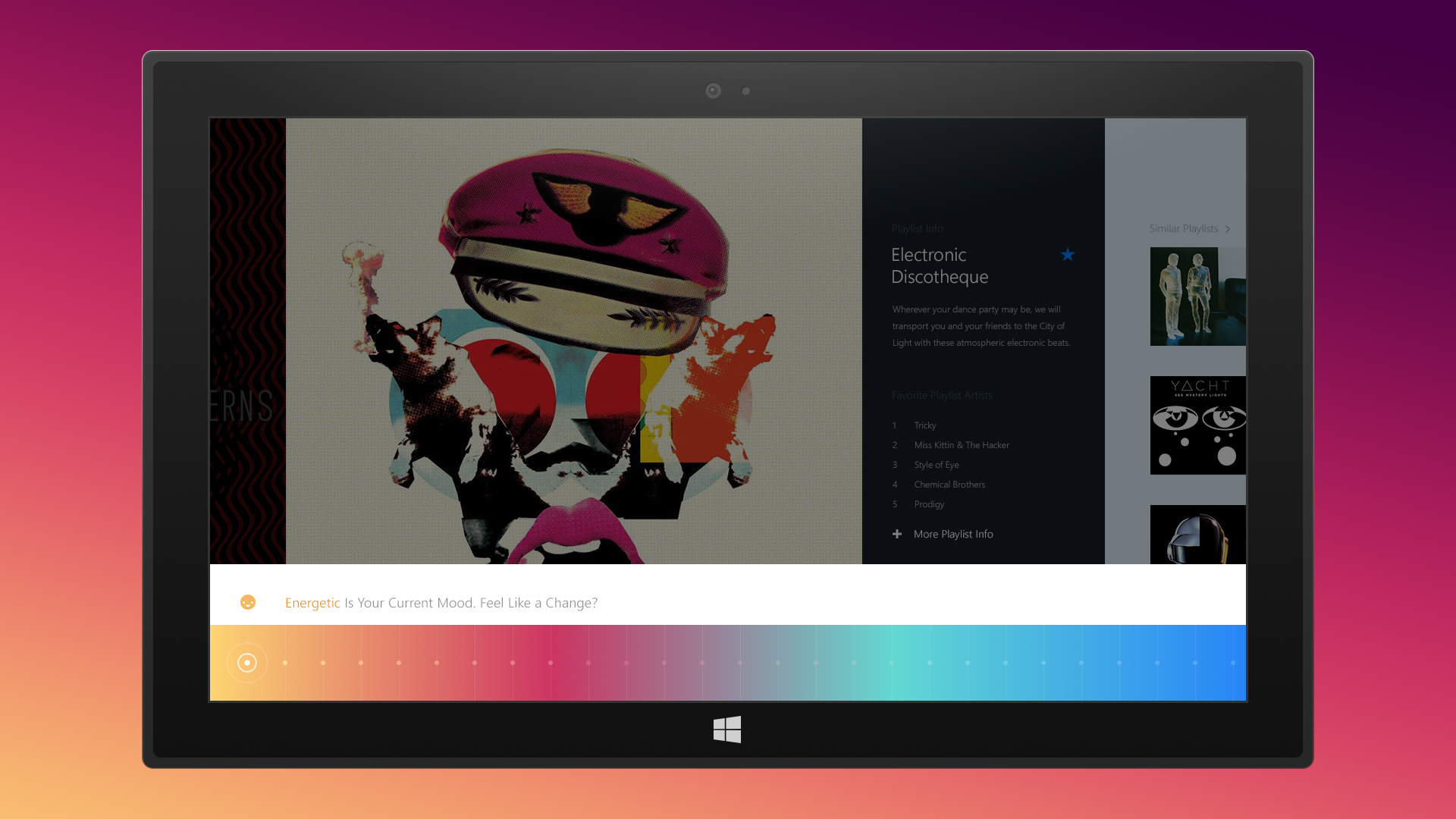The height and width of the screenshot is (819, 1456).
Task: Open the YACHT See Mystery Lights playlist thumbnail
Action: tap(1198, 425)
